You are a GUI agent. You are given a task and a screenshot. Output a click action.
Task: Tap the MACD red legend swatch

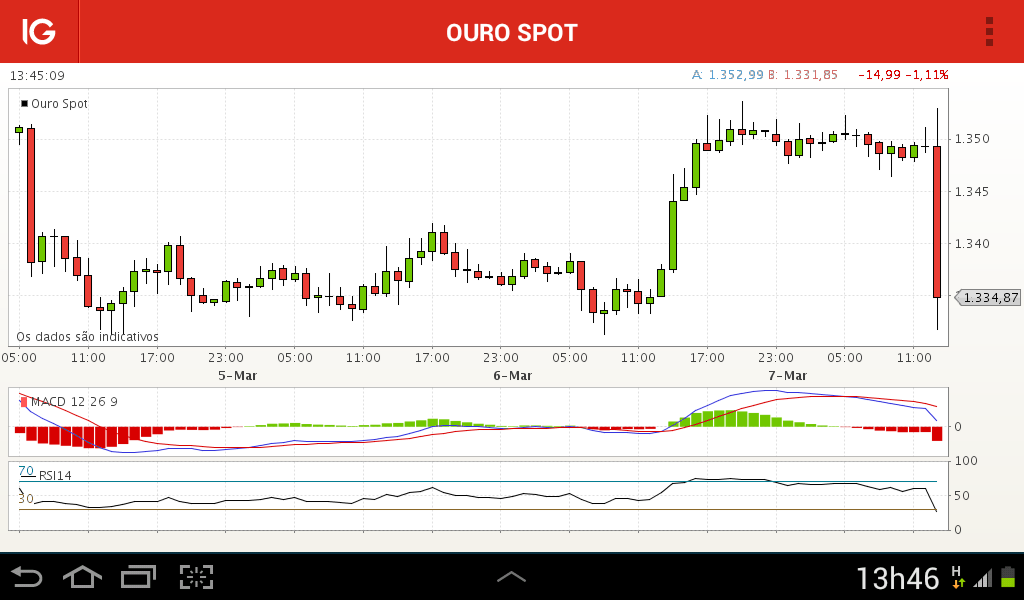tap(24, 402)
